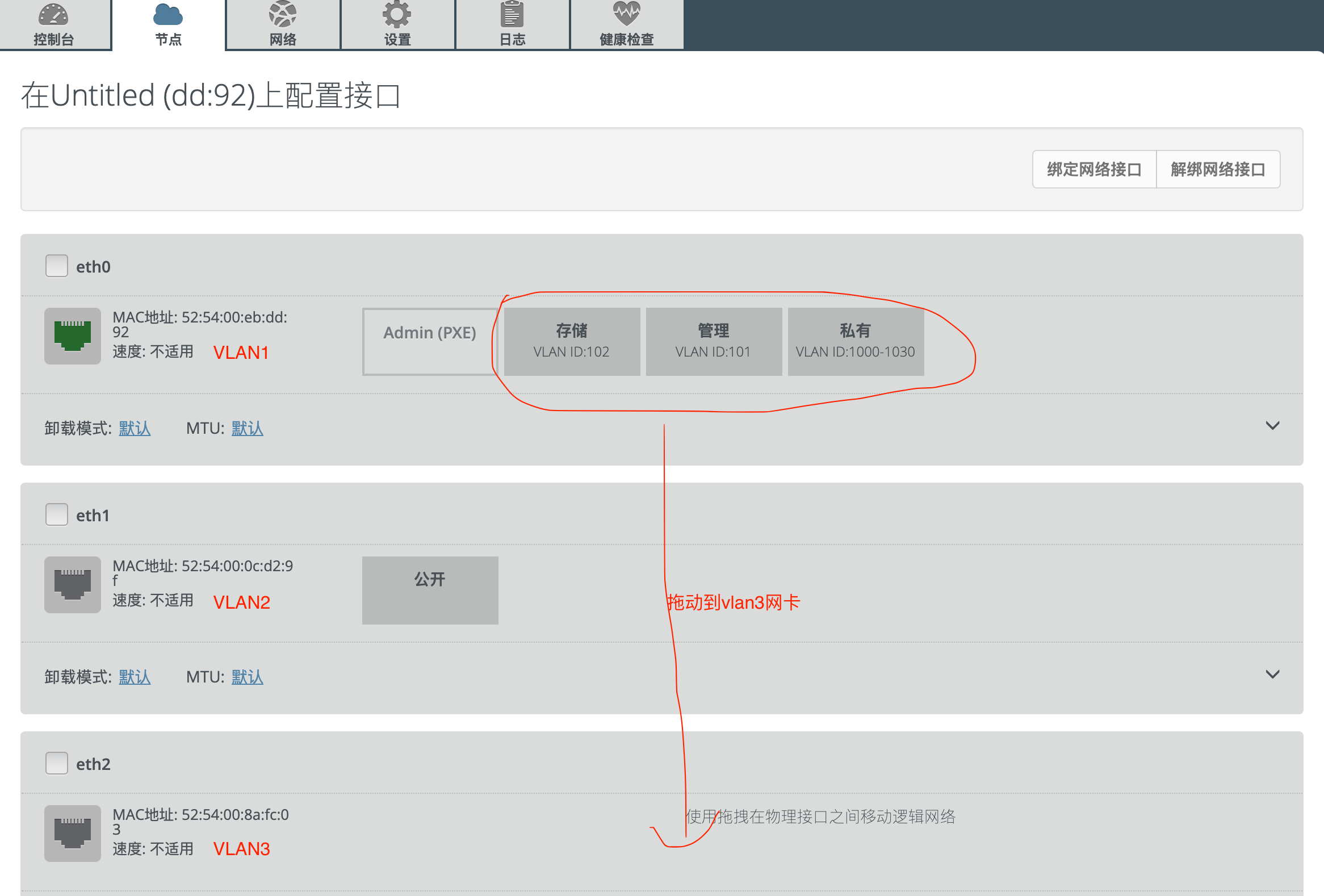1324x896 pixels.
Task: Open eth1 卸载模式 默认 link
Action: (135, 677)
